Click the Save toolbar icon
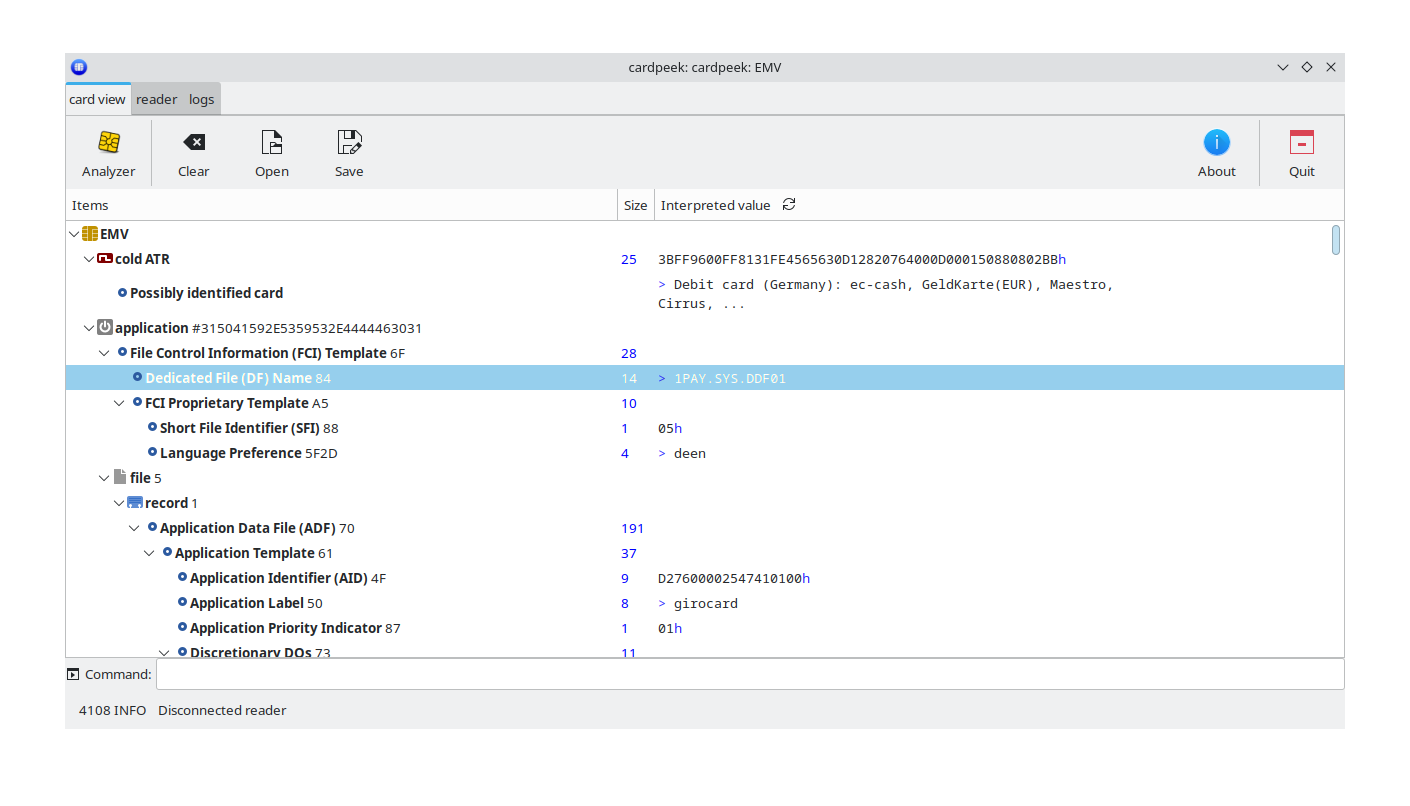Image resolution: width=1410 pixels, height=806 pixels. (349, 142)
